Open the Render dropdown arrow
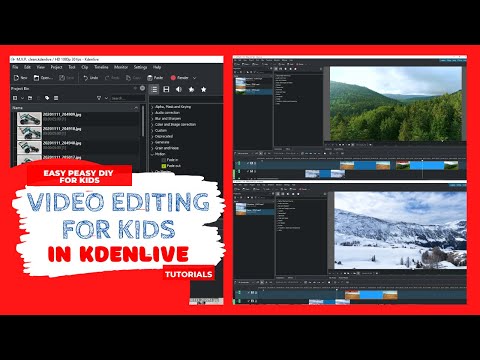Image resolution: width=480 pixels, height=360 pixels. 195,78
